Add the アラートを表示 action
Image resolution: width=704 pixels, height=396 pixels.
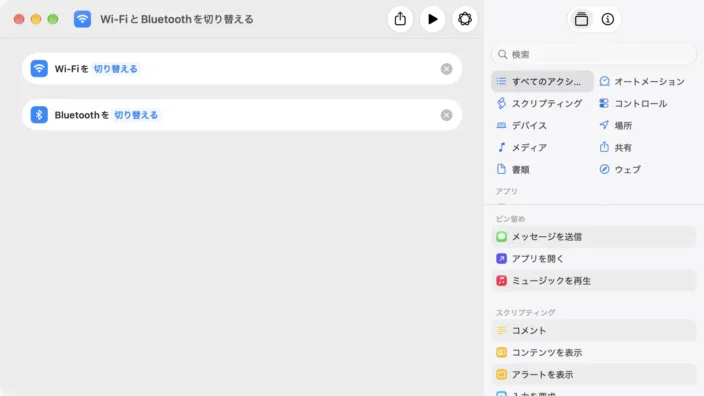click(594, 374)
